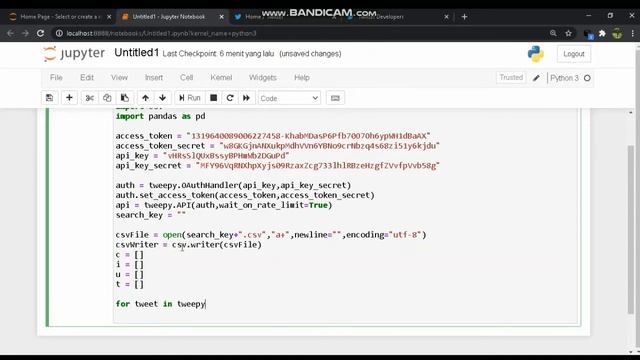Viewport: 640px width, 360px height.
Task: Open the Widgets menu
Action: point(262,78)
